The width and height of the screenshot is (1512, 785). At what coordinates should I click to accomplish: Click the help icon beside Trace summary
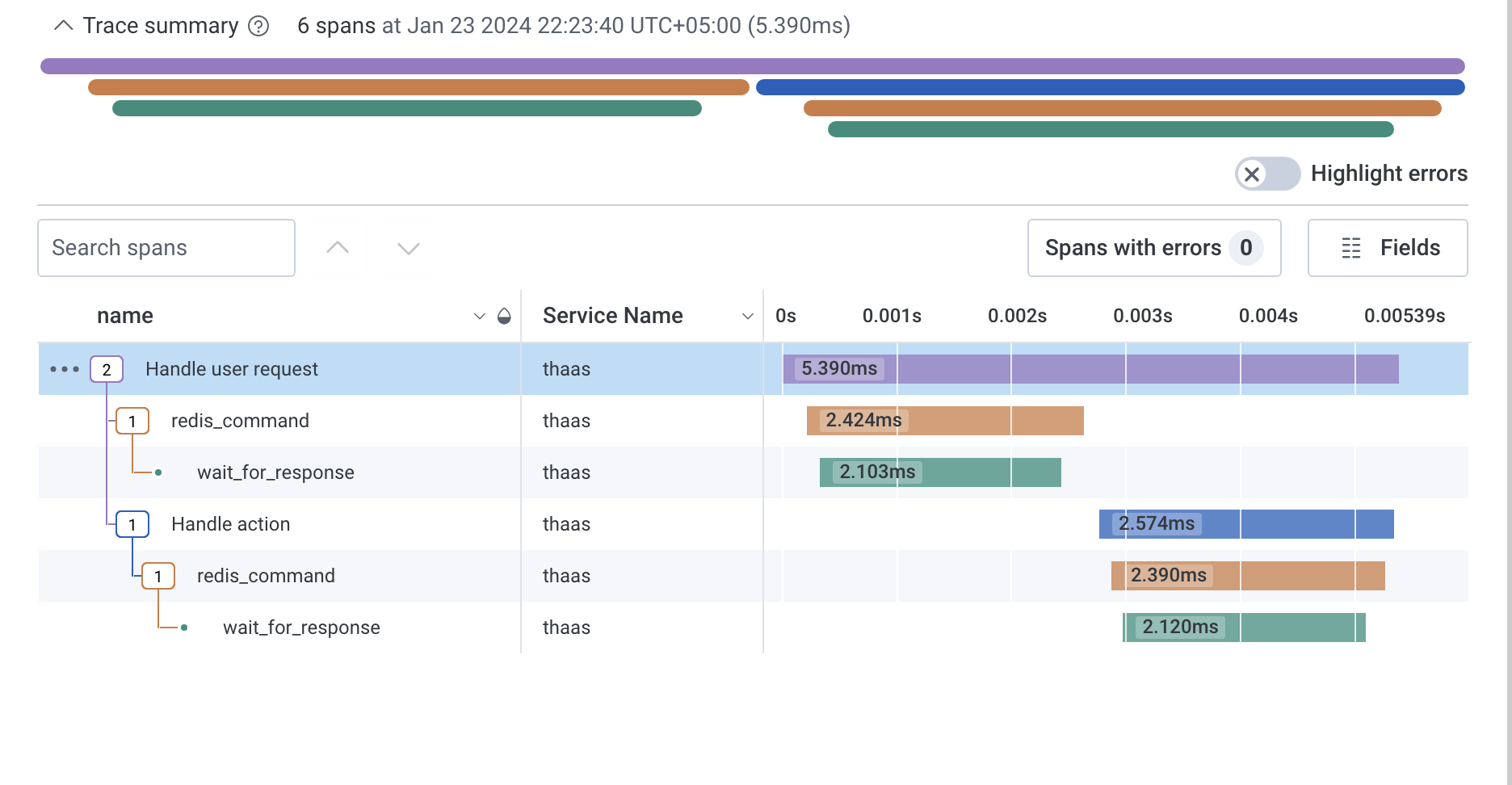click(x=257, y=26)
